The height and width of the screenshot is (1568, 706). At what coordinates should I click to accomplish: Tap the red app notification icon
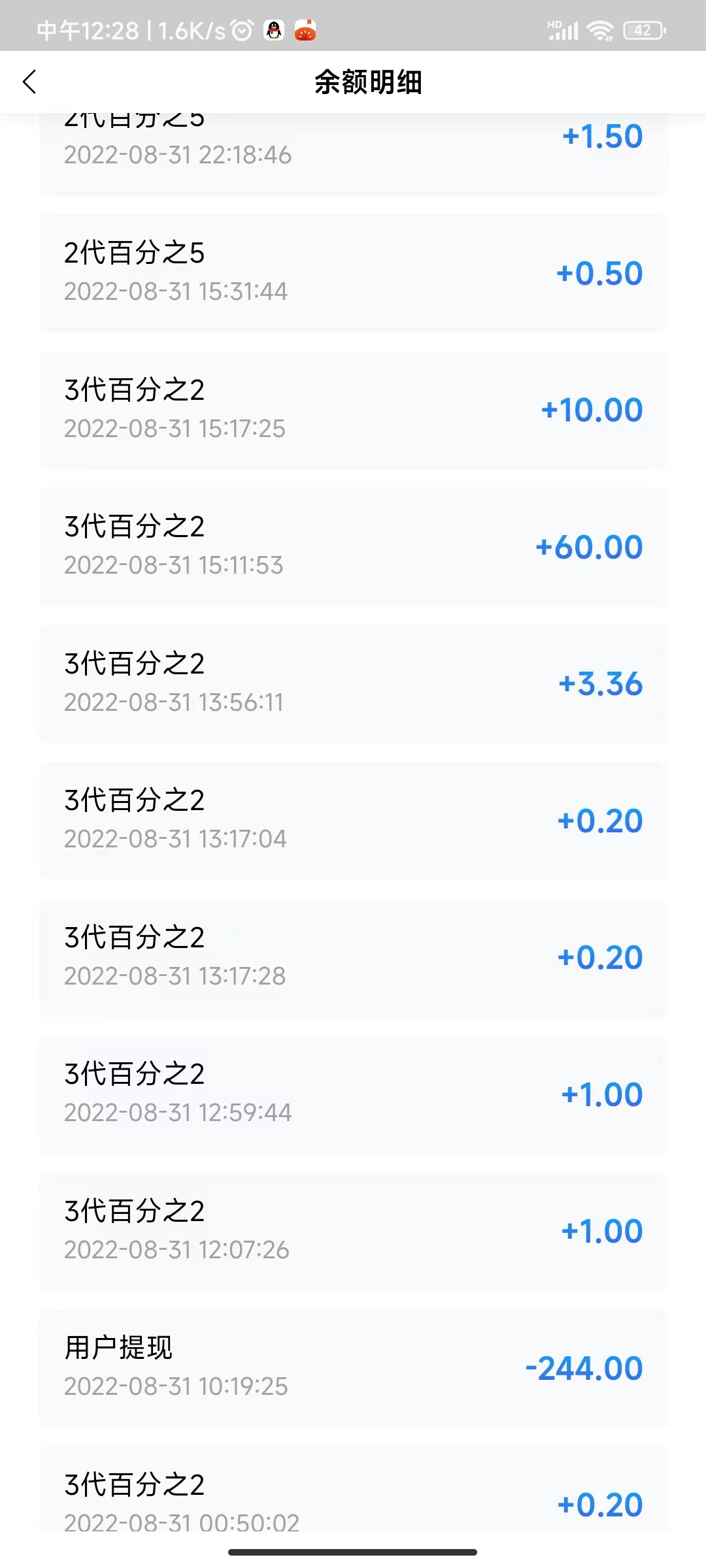tap(305, 30)
